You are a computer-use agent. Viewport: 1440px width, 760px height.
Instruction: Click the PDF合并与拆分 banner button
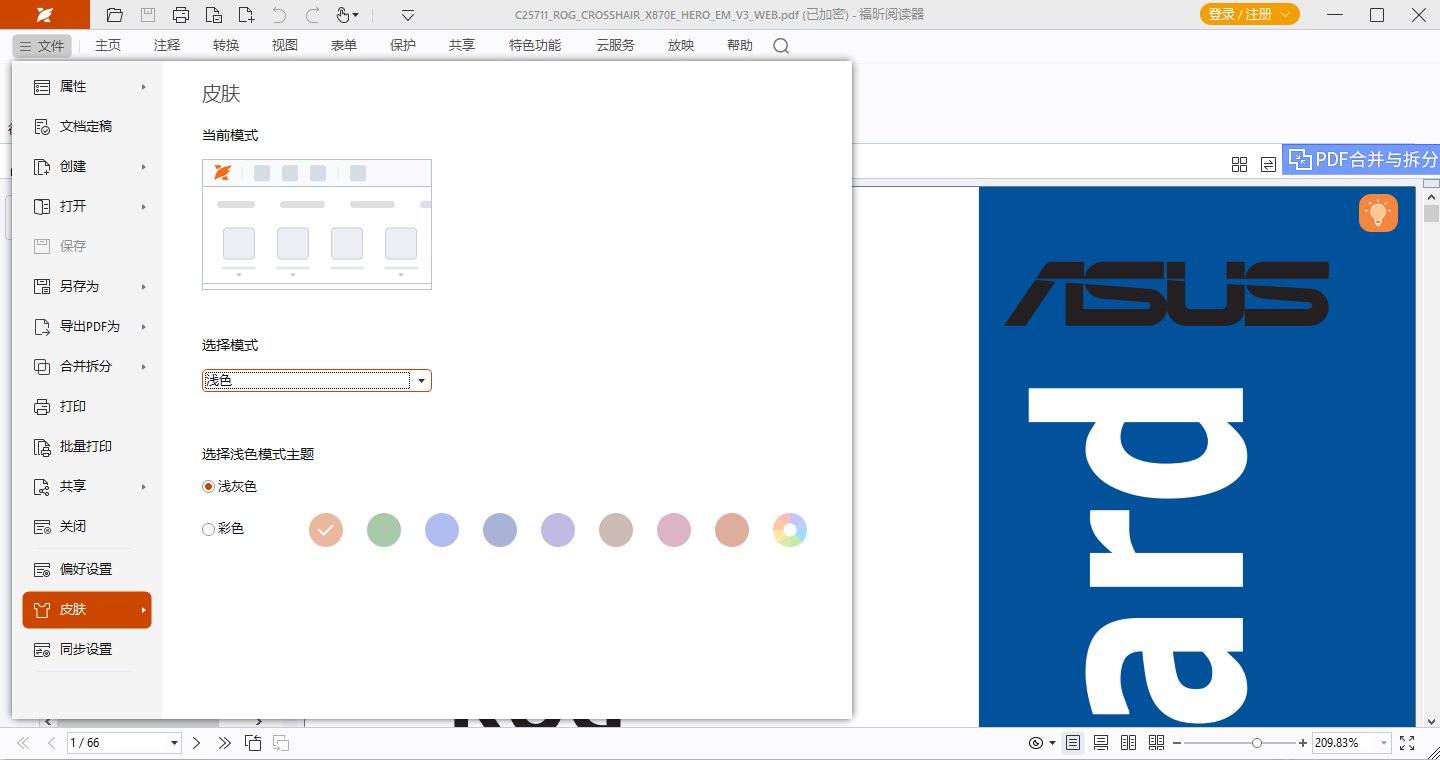point(1361,159)
